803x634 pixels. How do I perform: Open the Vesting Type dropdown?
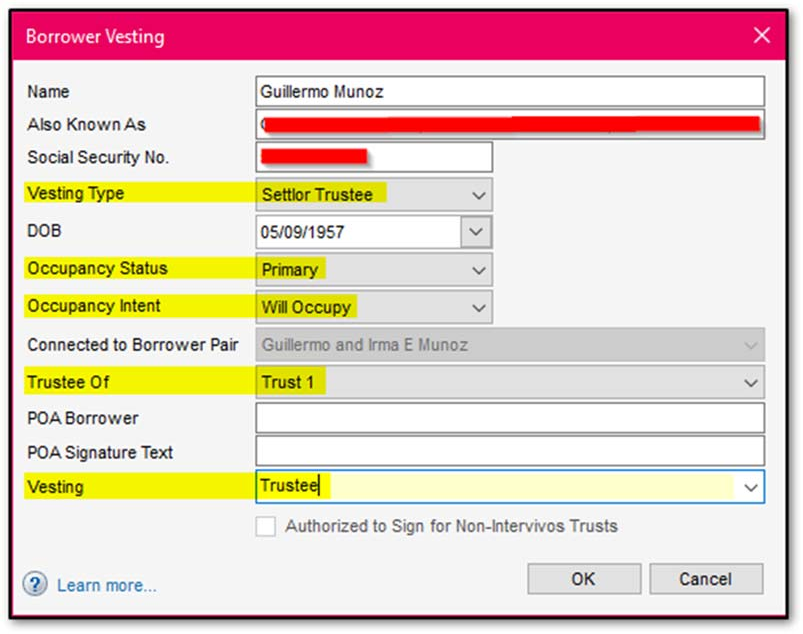(x=480, y=194)
